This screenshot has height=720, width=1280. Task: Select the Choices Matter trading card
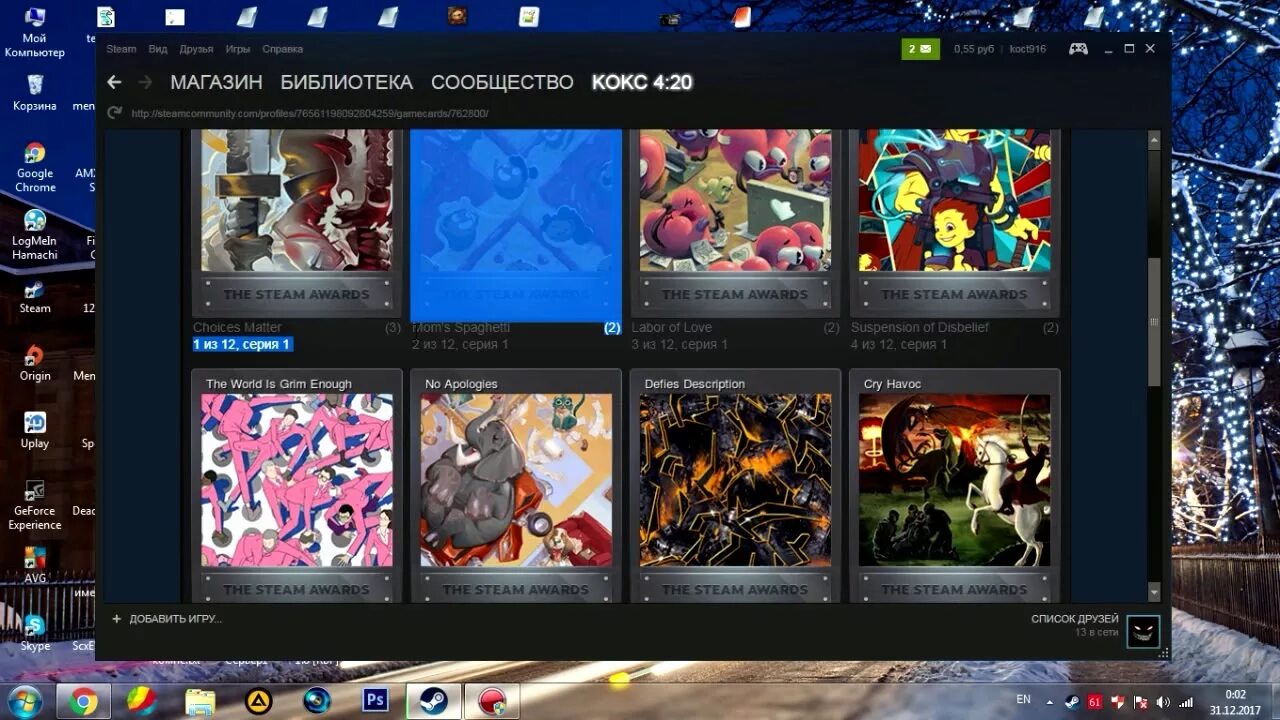[x=297, y=222]
